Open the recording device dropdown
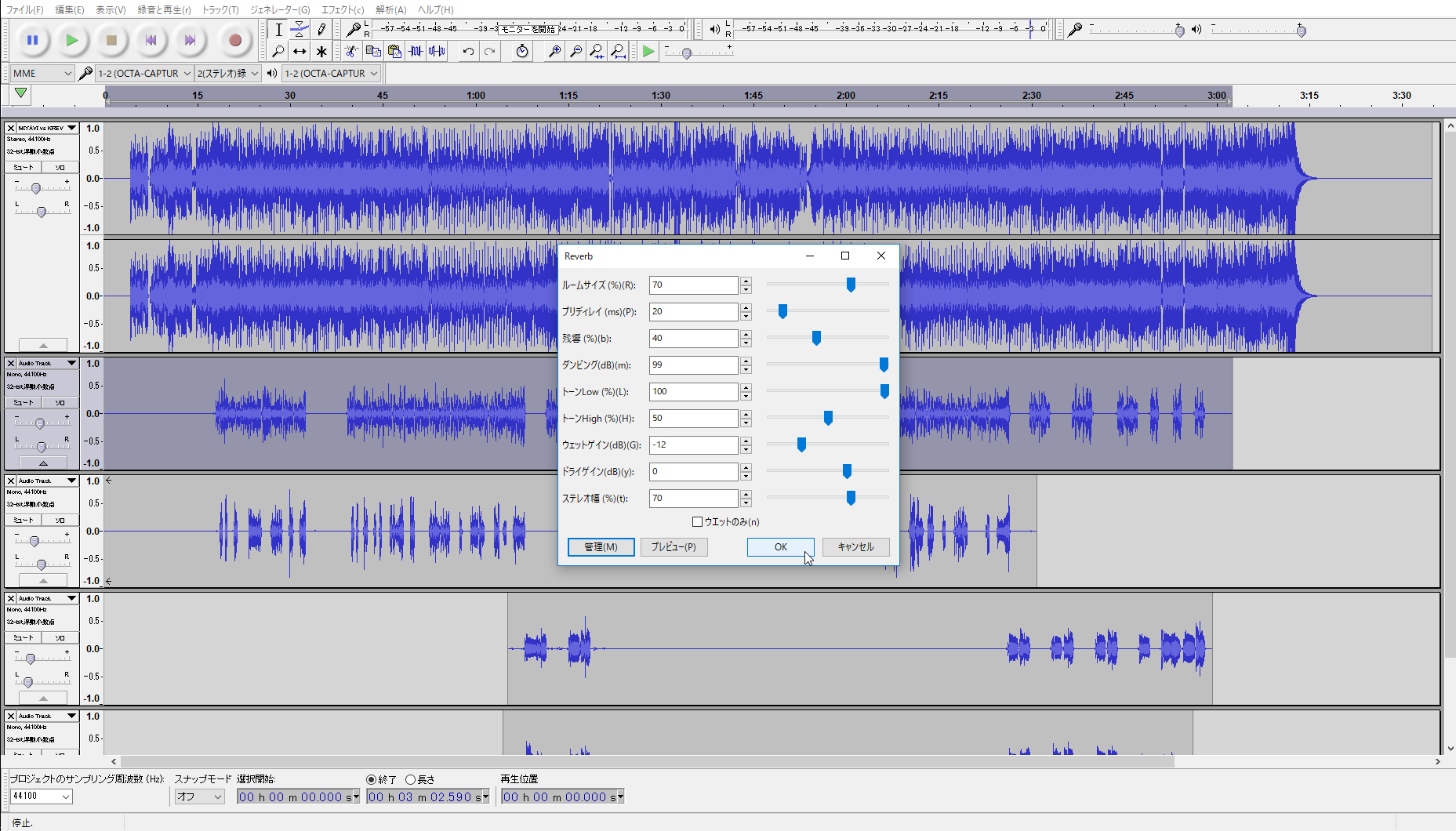The height and width of the screenshot is (831, 1456). [x=144, y=73]
